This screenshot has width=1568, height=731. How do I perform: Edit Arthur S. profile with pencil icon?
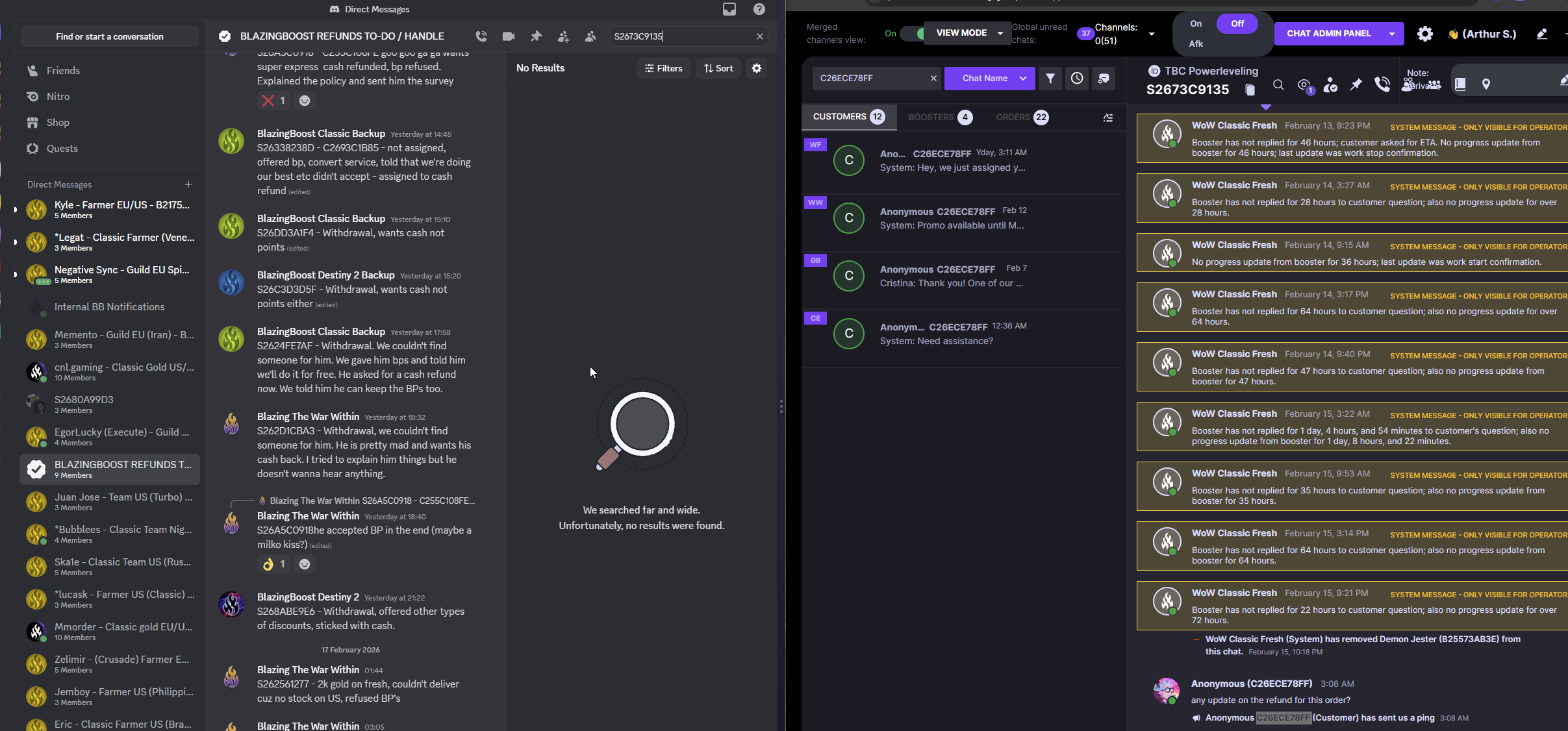click(x=1541, y=34)
